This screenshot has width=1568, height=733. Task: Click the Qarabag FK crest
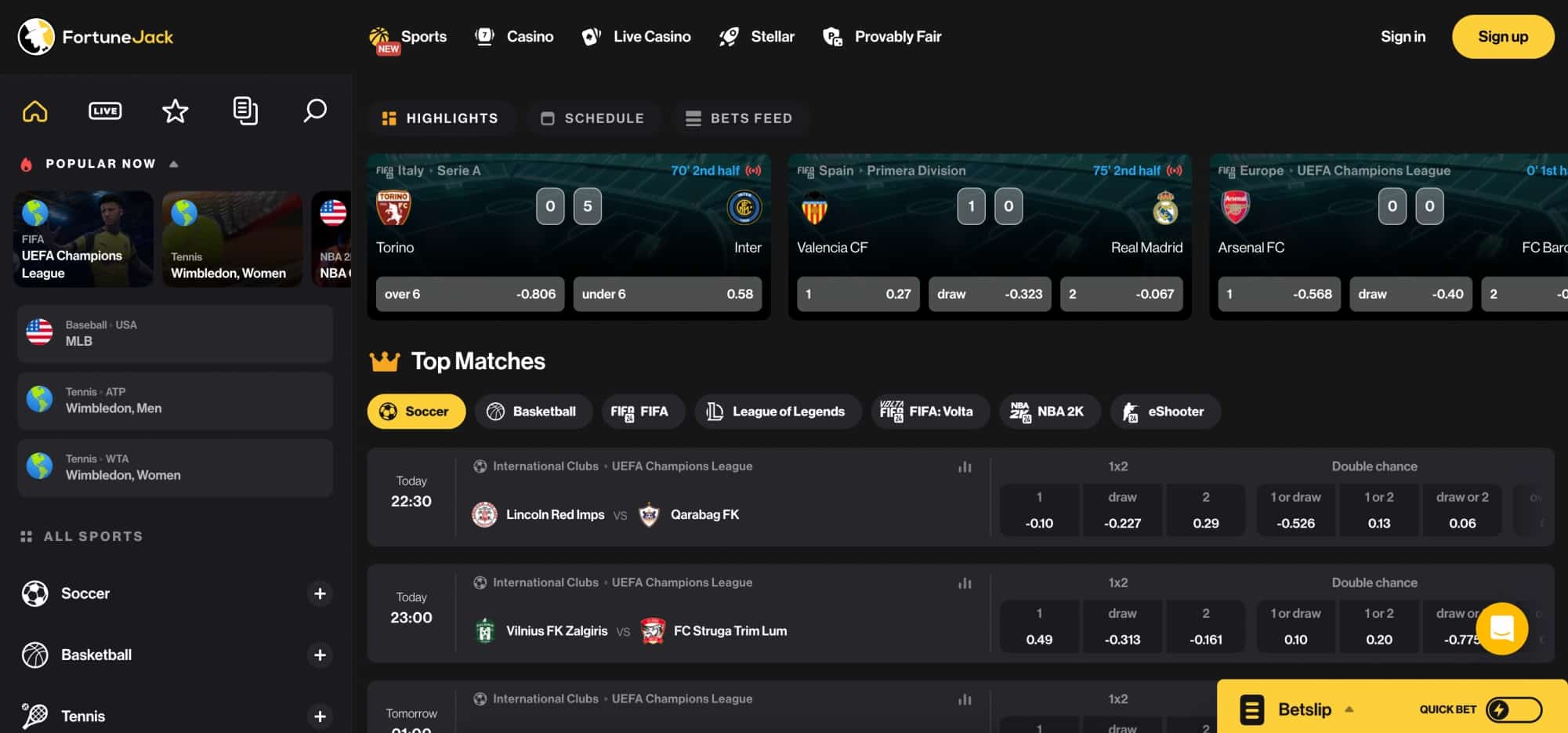[649, 515]
